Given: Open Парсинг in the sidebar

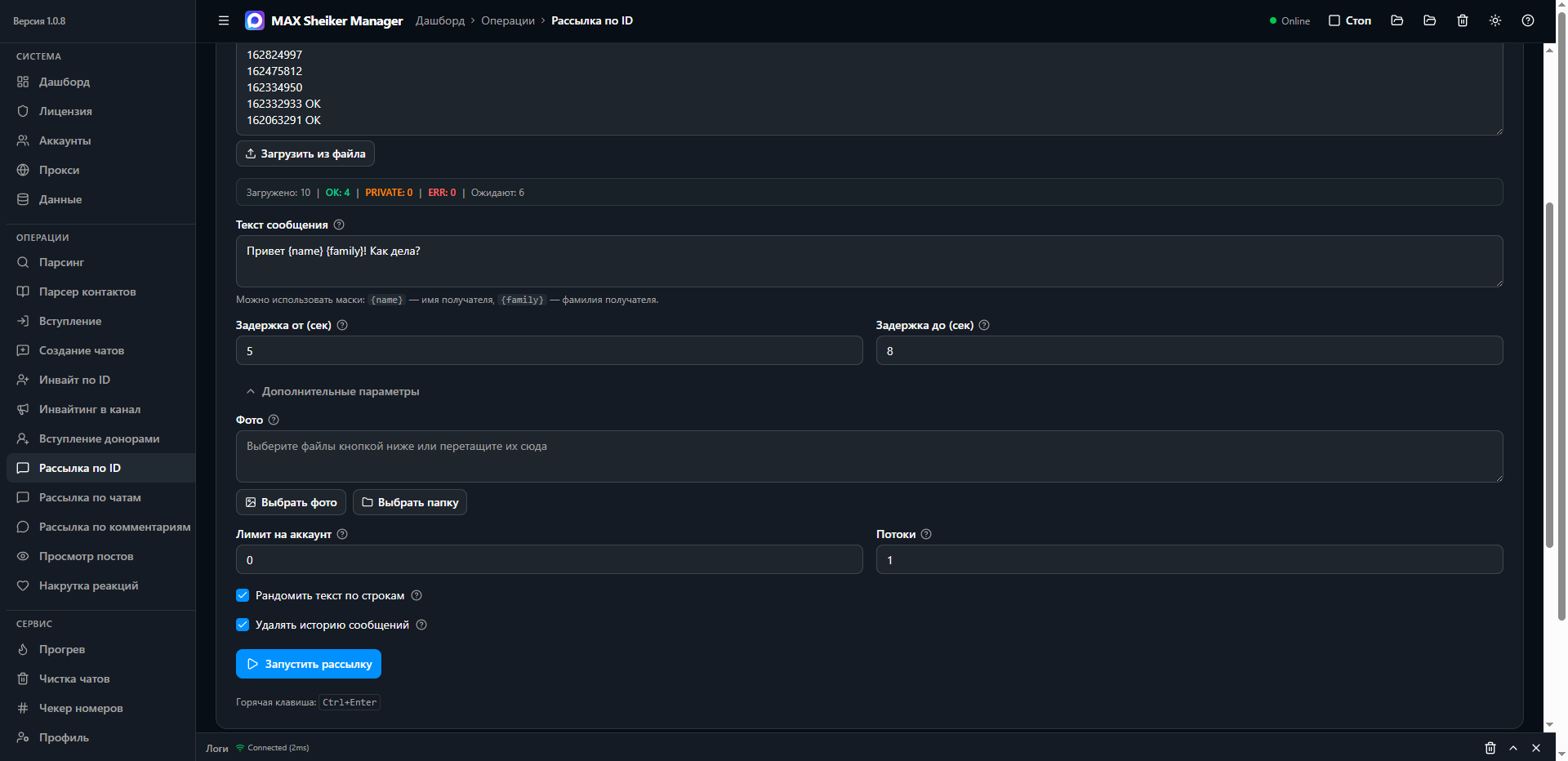Looking at the screenshot, I should [x=100, y=262].
